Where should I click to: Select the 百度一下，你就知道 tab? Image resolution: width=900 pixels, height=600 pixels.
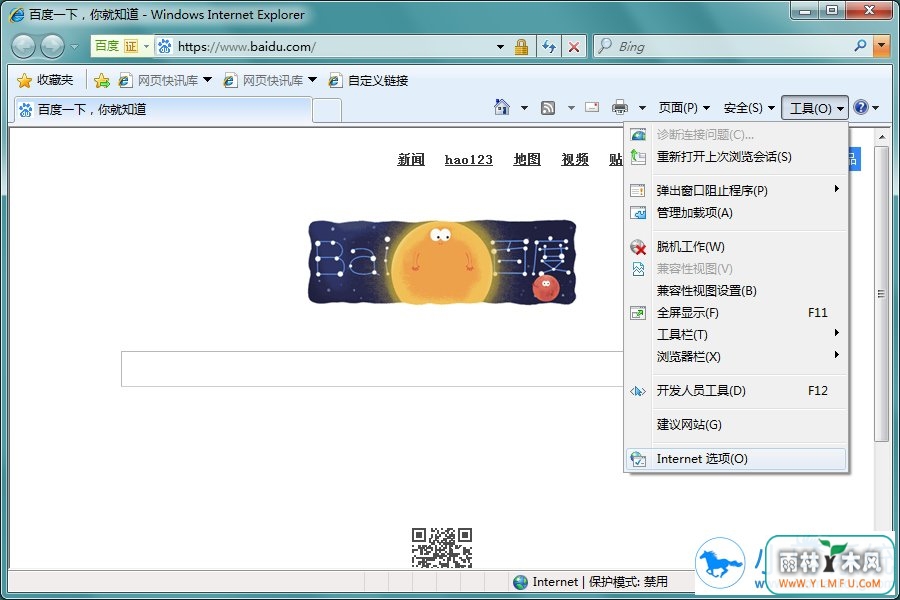pyautogui.click(x=163, y=110)
